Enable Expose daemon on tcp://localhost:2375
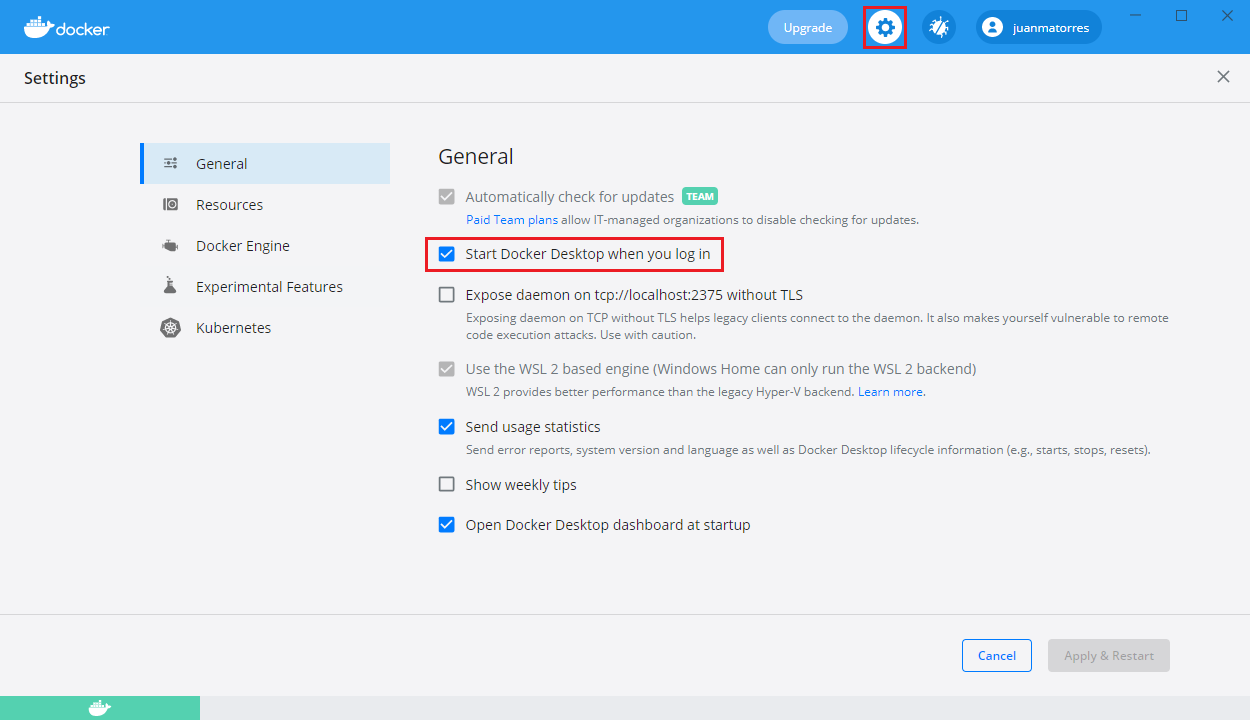The width and height of the screenshot is (1250, 720). pyautogui.click(x=447, y=295)
